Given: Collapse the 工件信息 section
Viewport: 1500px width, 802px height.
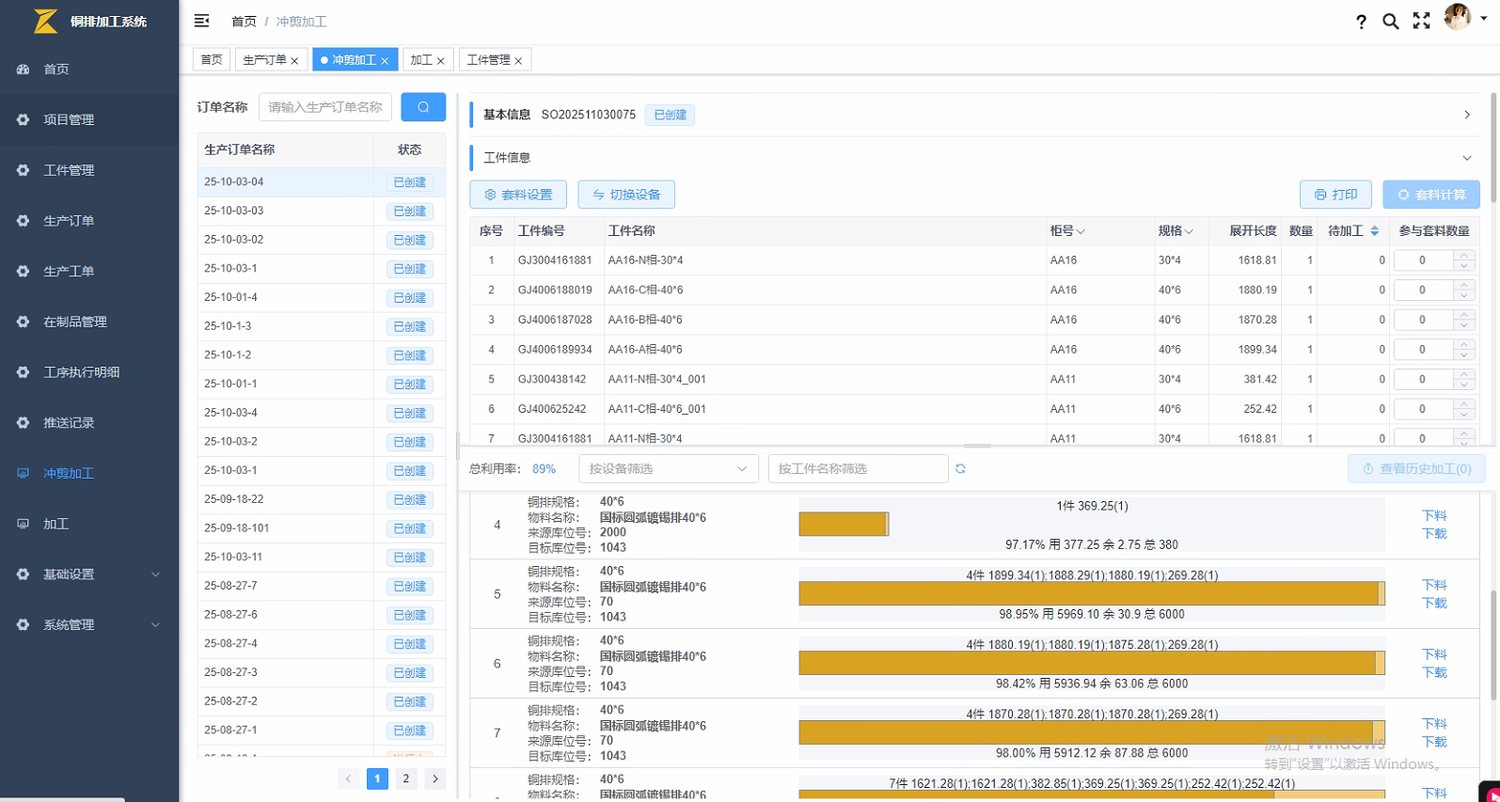Looking at the screenshot, I should point(1467,158).
